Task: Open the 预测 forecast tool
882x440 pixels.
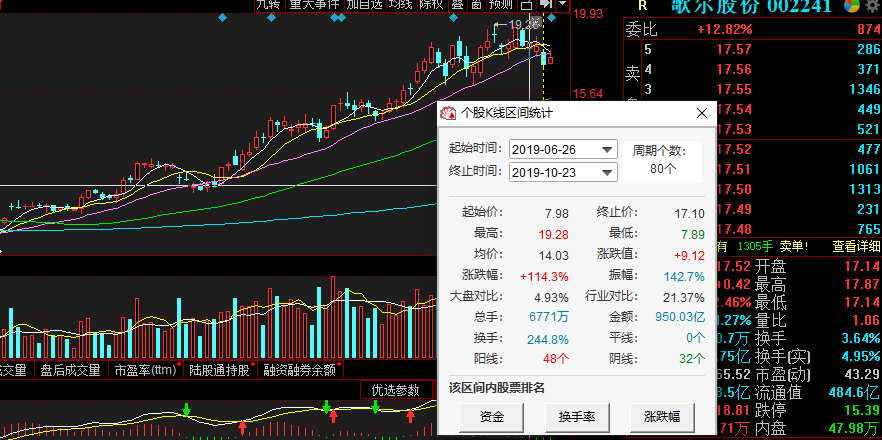Action: [501, 5]
